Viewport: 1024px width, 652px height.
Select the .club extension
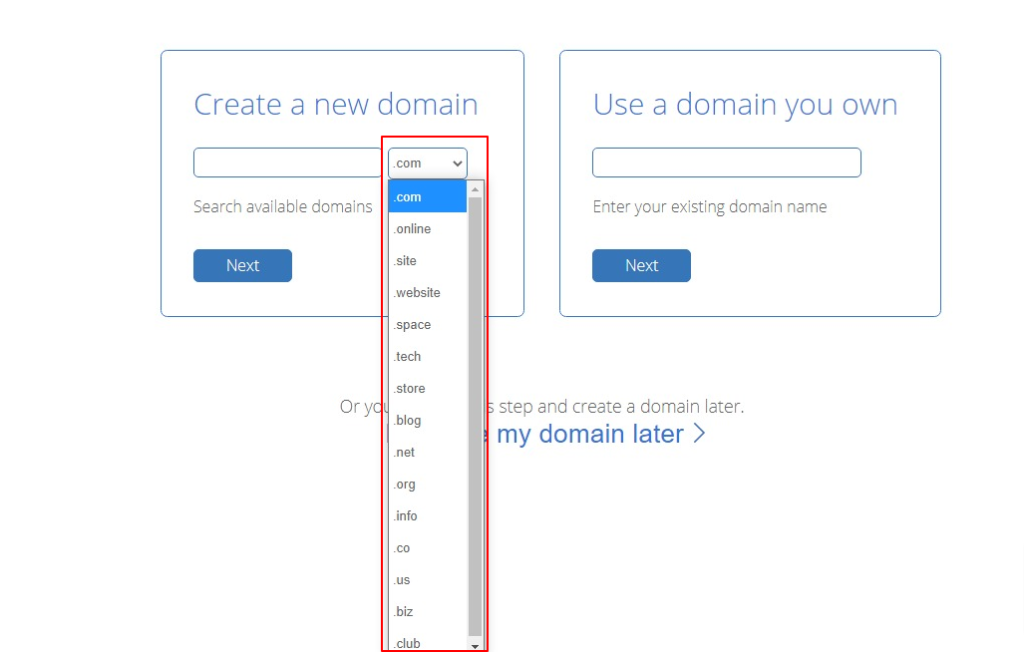point(428,642)
